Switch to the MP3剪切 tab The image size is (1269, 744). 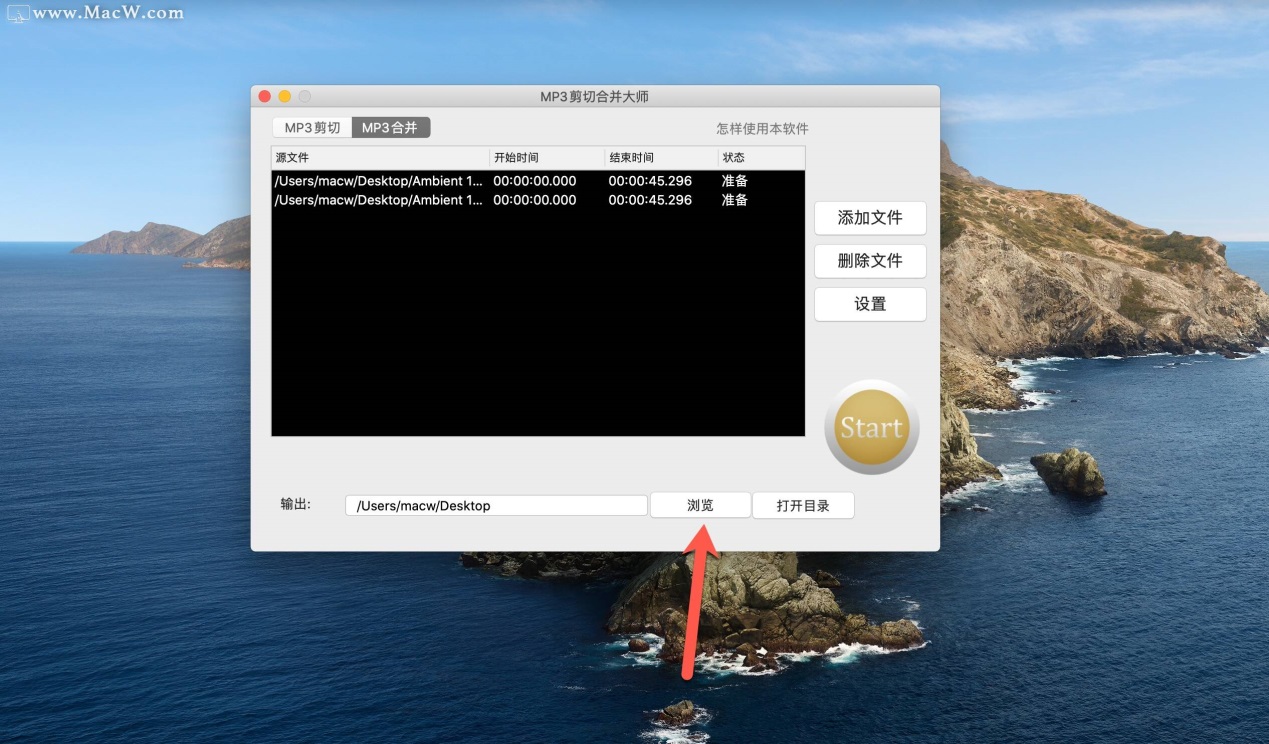(312, 128)
